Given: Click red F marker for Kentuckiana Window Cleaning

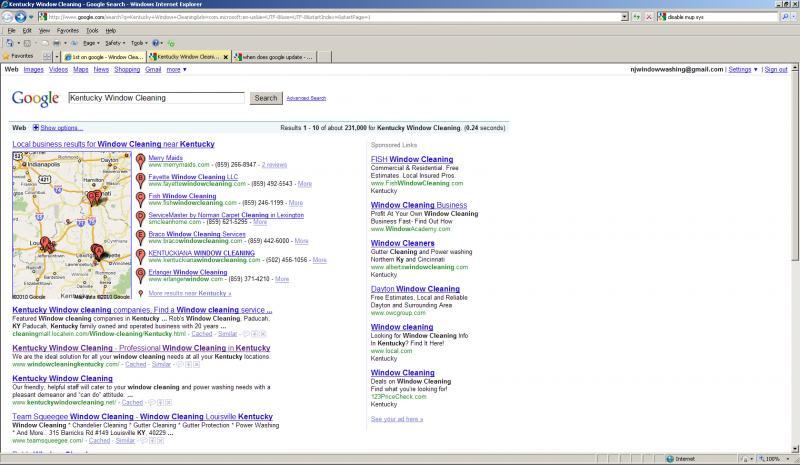Looking at the screenshot, I should [141, 256].
